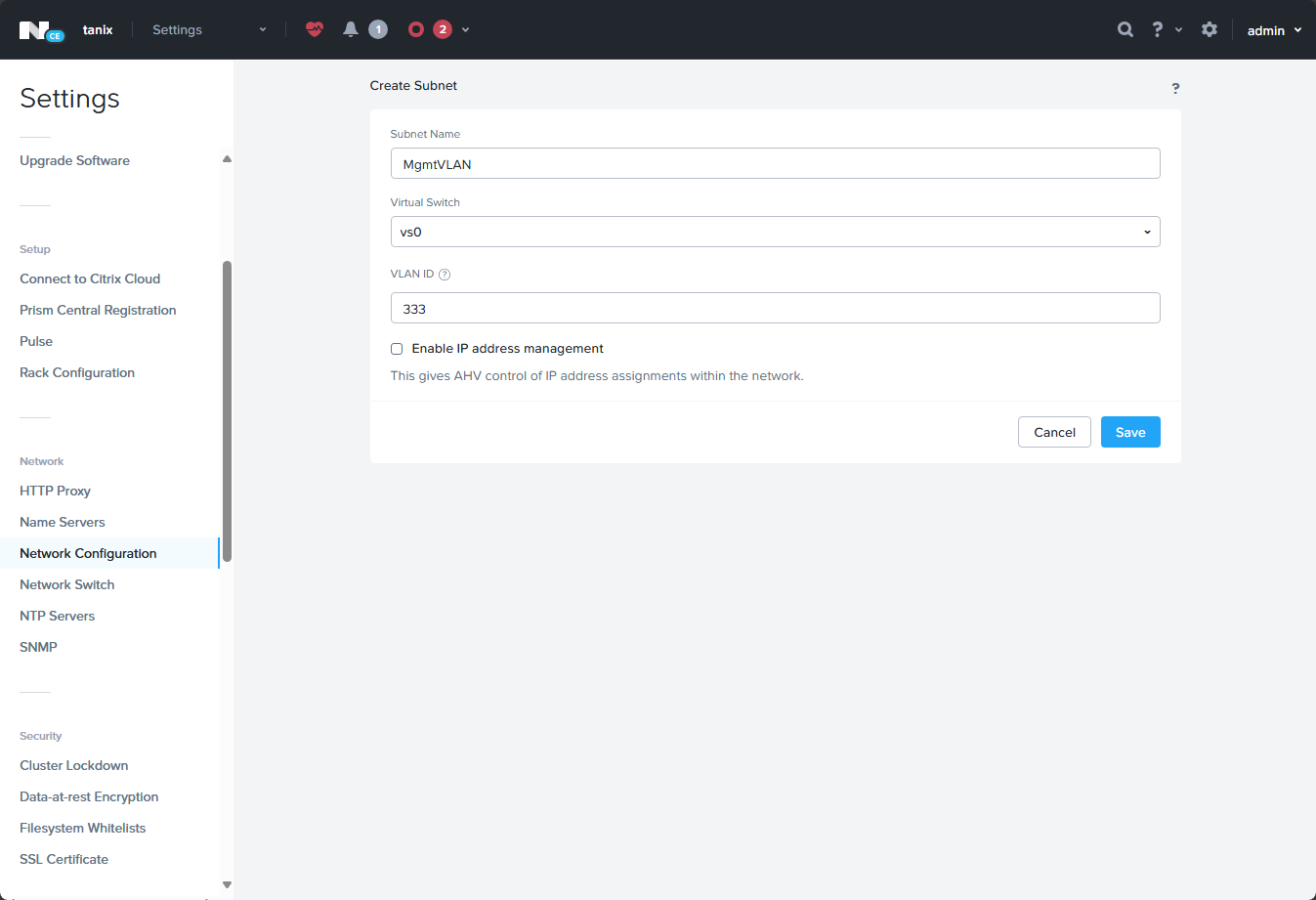Viewport: 1316px width, 900px height.
Task: Save the new subnet
Action: (1130, 432)
